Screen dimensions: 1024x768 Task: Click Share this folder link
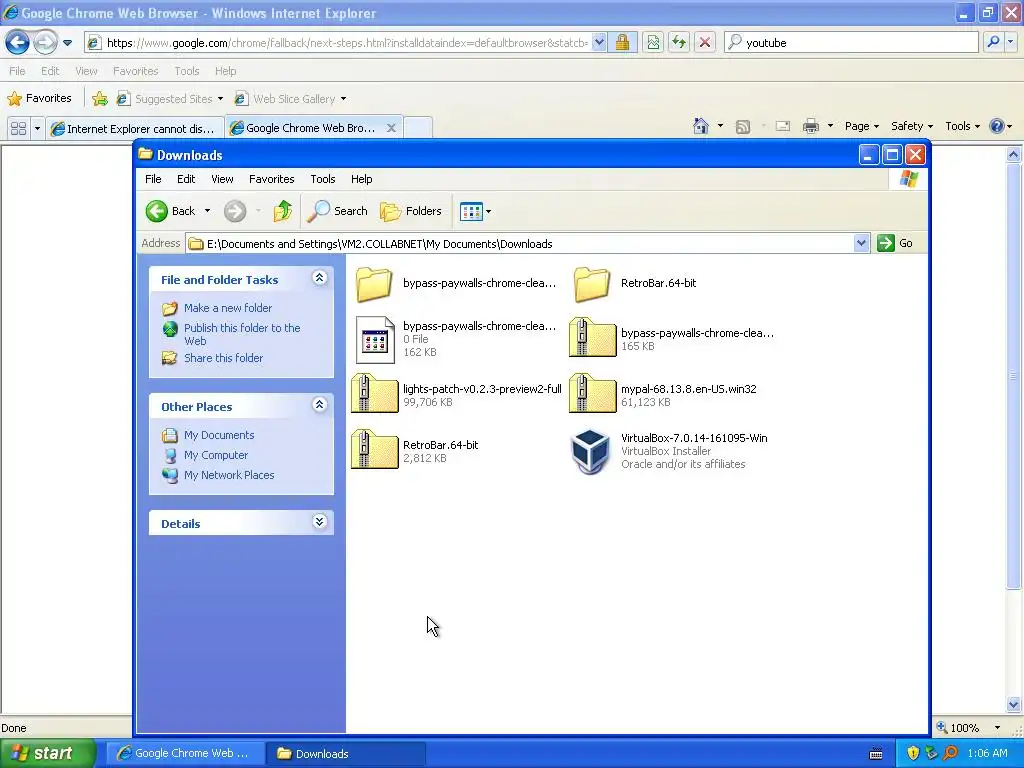pyautogui.click(x=223, y=358)
